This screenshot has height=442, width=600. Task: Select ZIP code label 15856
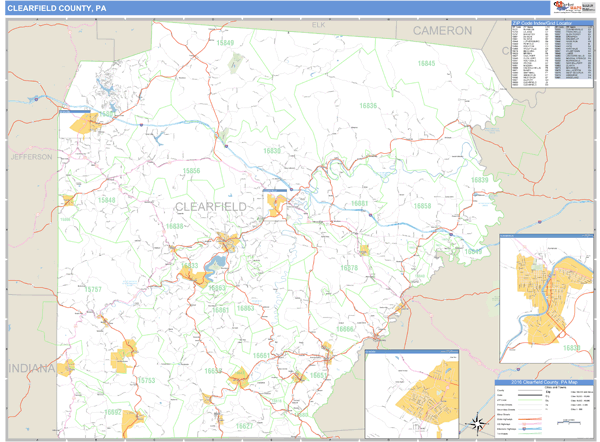pos(191,171)
